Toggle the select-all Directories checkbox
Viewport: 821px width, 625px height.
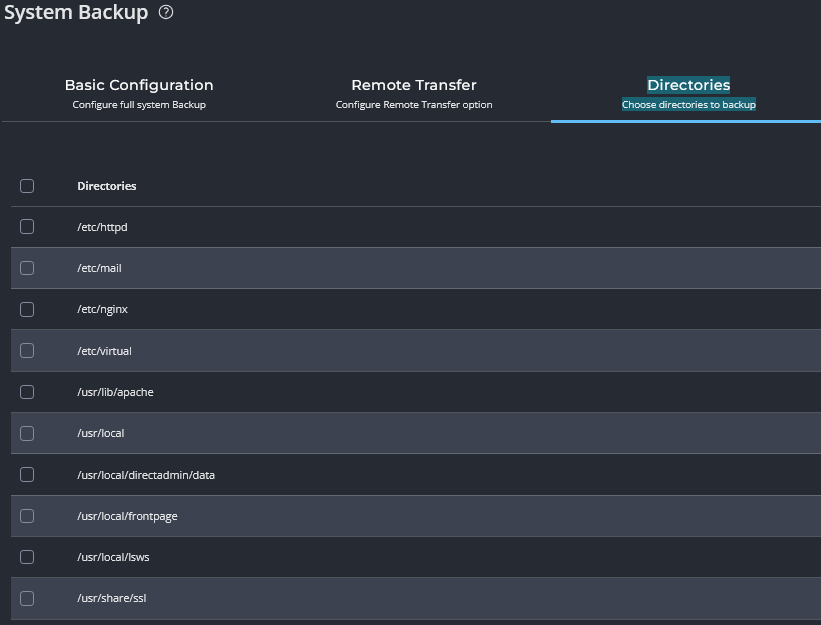tap(27, 186)
